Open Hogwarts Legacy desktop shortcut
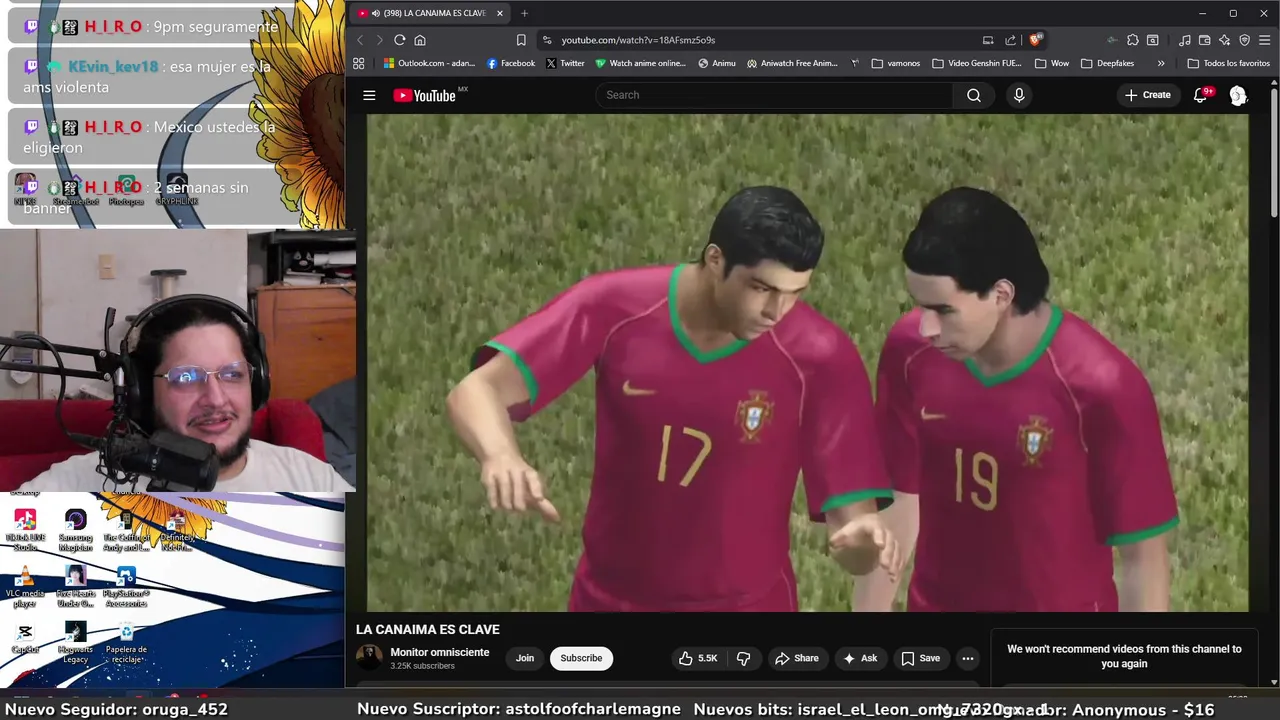Image resolution: width=1280 pixels, height=720 pixels. 75,643
